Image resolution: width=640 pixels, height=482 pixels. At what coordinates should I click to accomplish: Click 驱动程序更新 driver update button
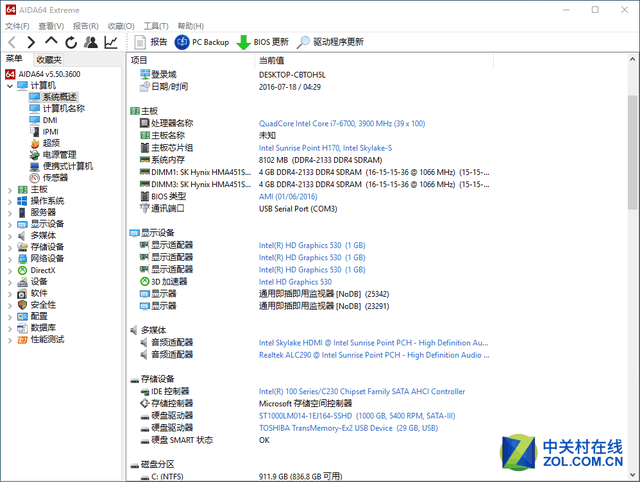click(330, 42)
